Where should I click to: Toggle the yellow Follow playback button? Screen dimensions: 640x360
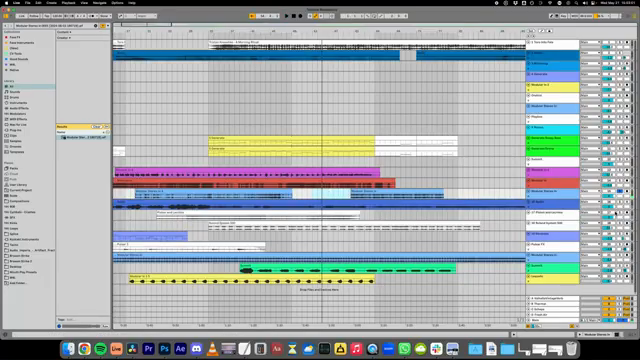point(252,16)
